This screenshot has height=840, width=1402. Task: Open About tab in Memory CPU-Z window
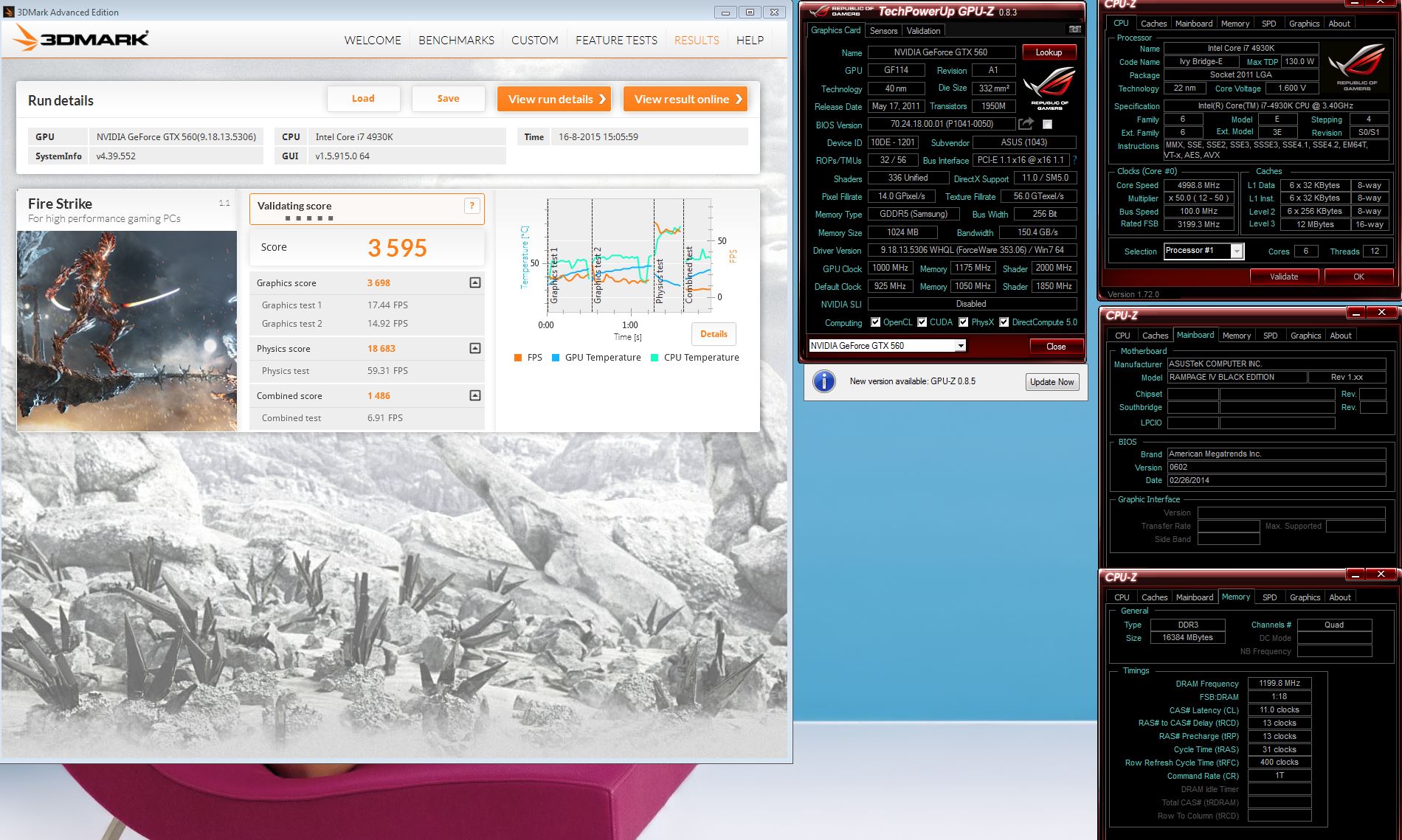(x=1340, y=597)
